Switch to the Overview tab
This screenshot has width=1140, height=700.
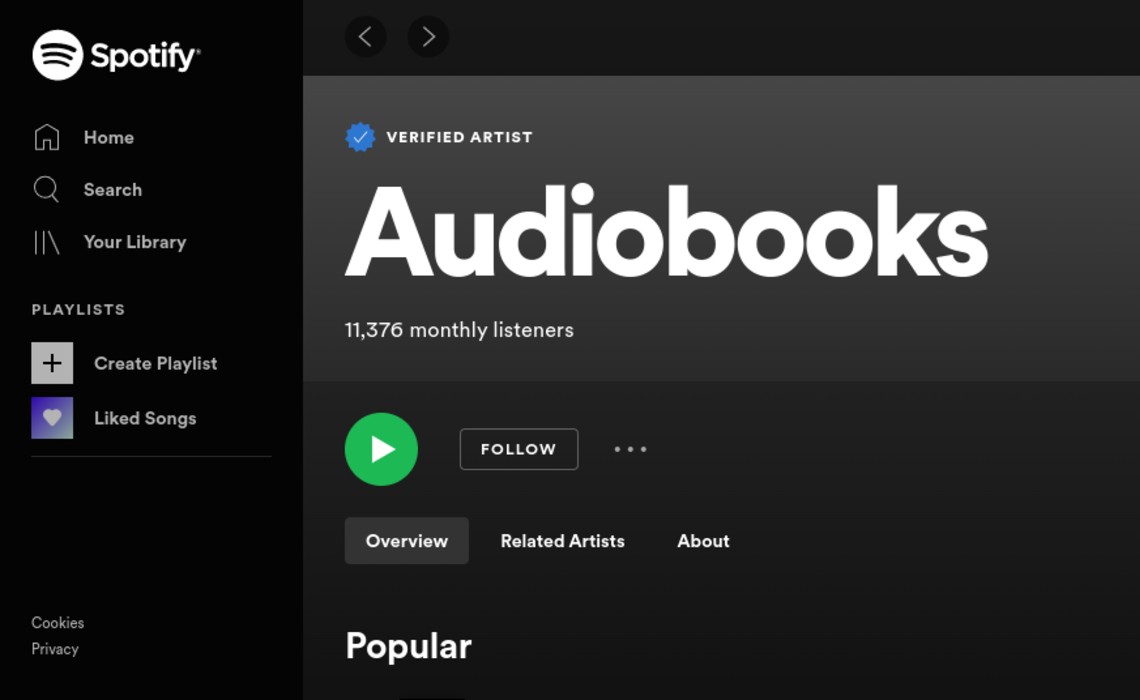(x=406, y=541)
